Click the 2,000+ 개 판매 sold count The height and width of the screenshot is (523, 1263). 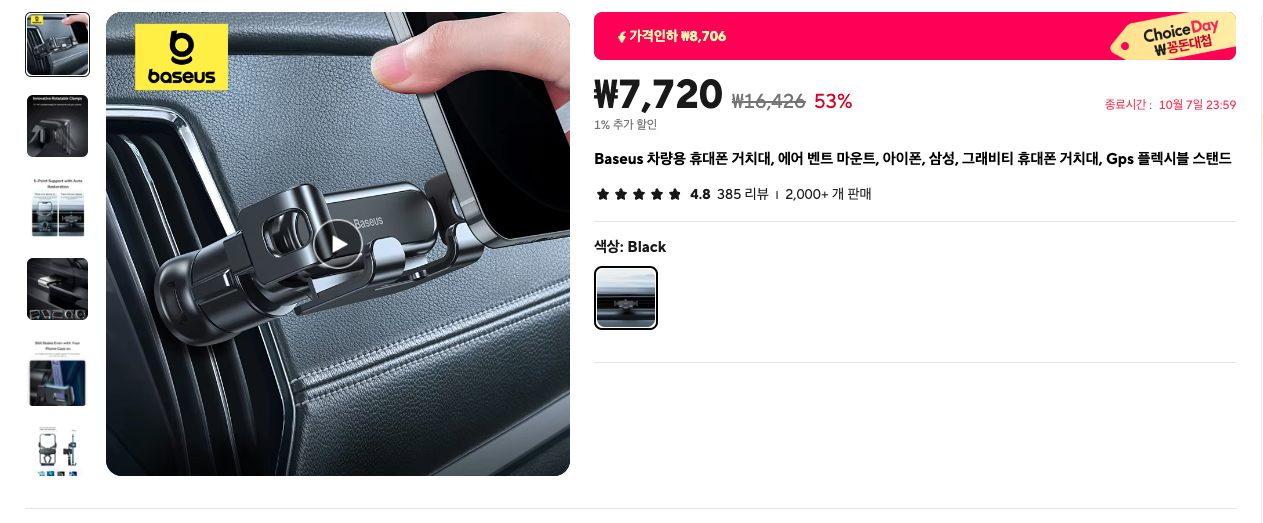pos(828,194)
